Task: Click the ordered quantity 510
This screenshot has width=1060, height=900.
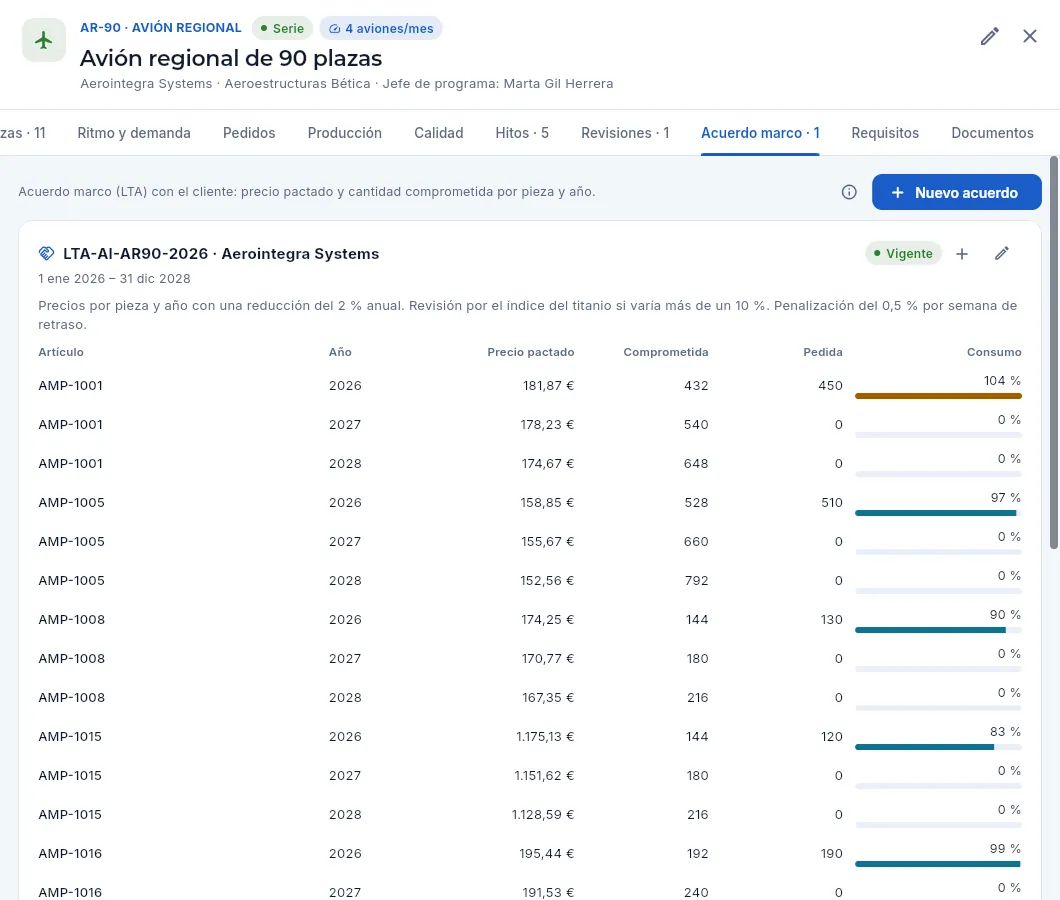Action: [x=832, y=502]
